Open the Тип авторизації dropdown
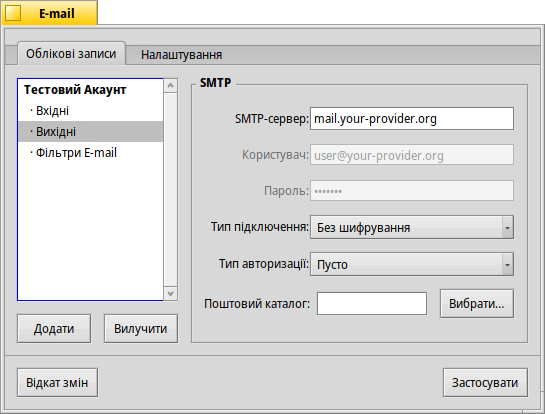This screenshot has width=545, height=414. [412, 264]
